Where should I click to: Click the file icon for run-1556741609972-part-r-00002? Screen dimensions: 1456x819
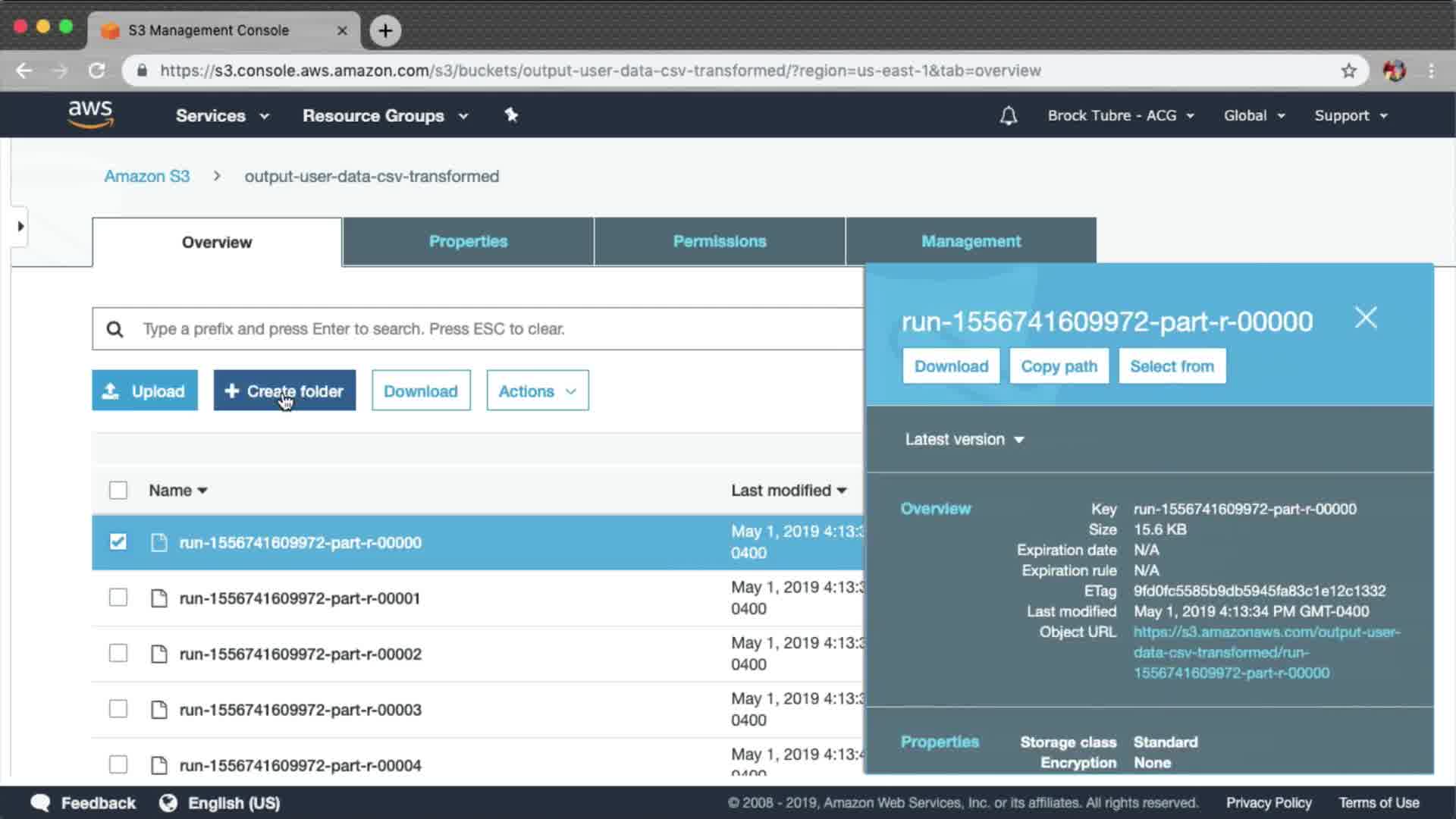pyautogui.click(x=158, y=654)
